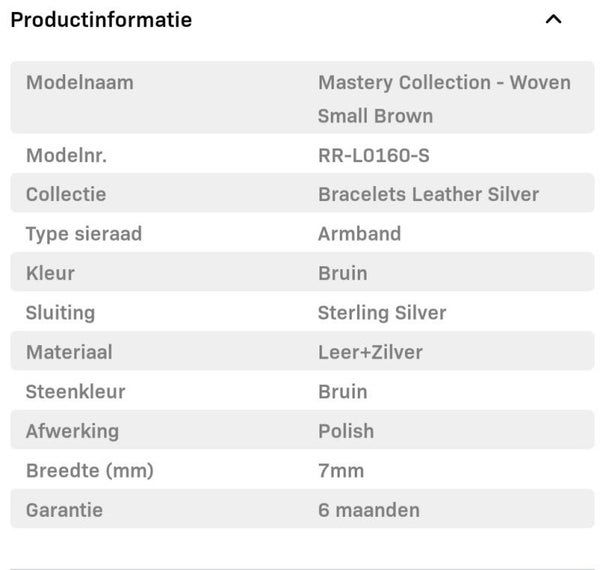Click the 6 maanden warranty value
This screenshot has height=570, width=600.
pyautogui.click(x=369, y=510)
